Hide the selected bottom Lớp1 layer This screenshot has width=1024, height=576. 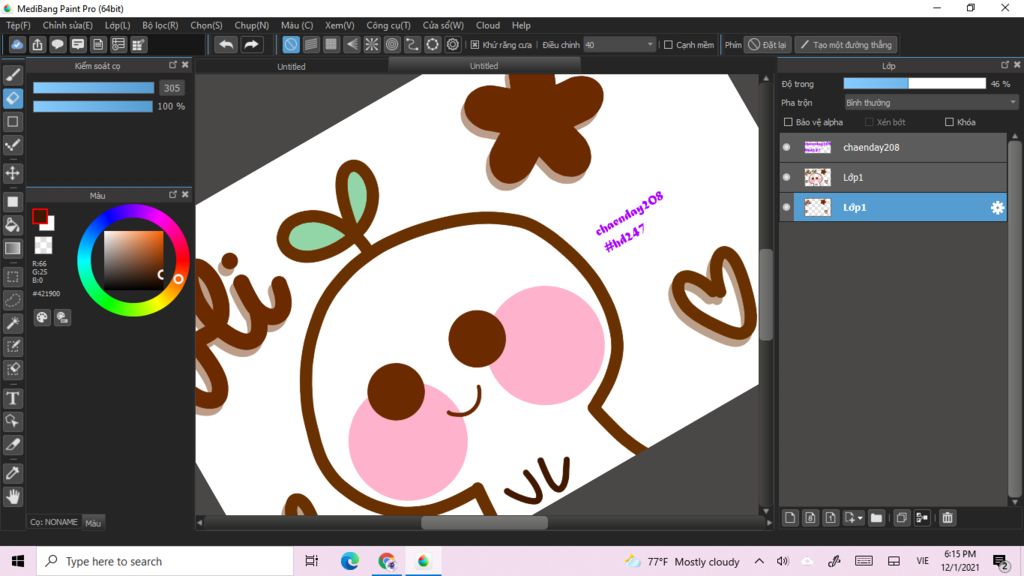pos(787,207)
